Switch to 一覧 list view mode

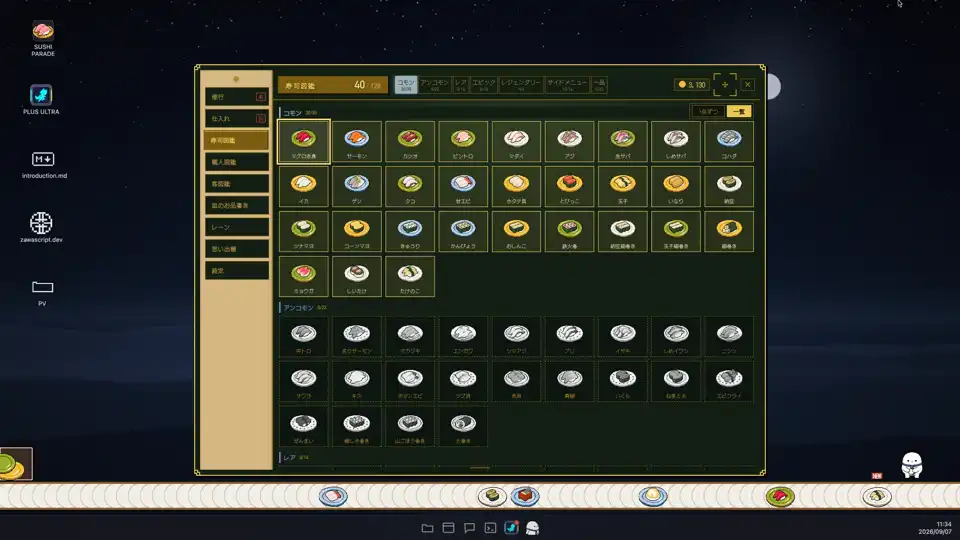(739, 111)
